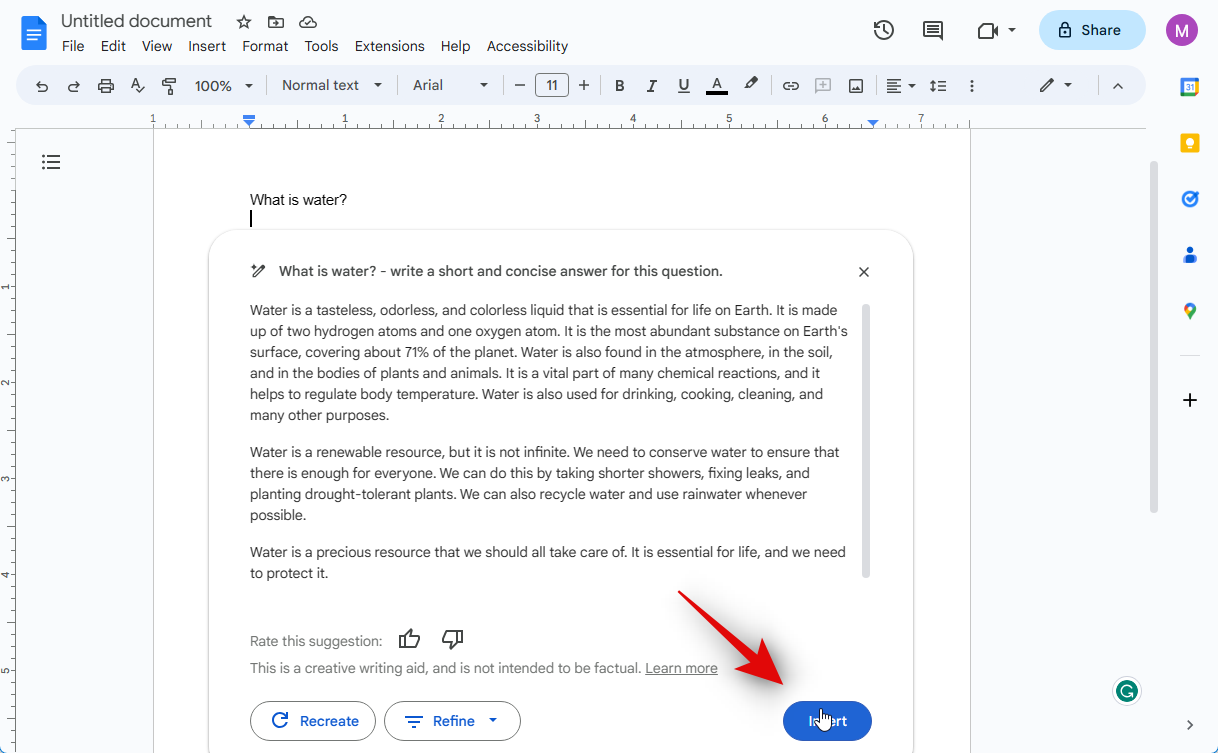Toggle italic formatting
This screenshot has height=753, width=1218.
pyautogui.click(x=651, y=86)
